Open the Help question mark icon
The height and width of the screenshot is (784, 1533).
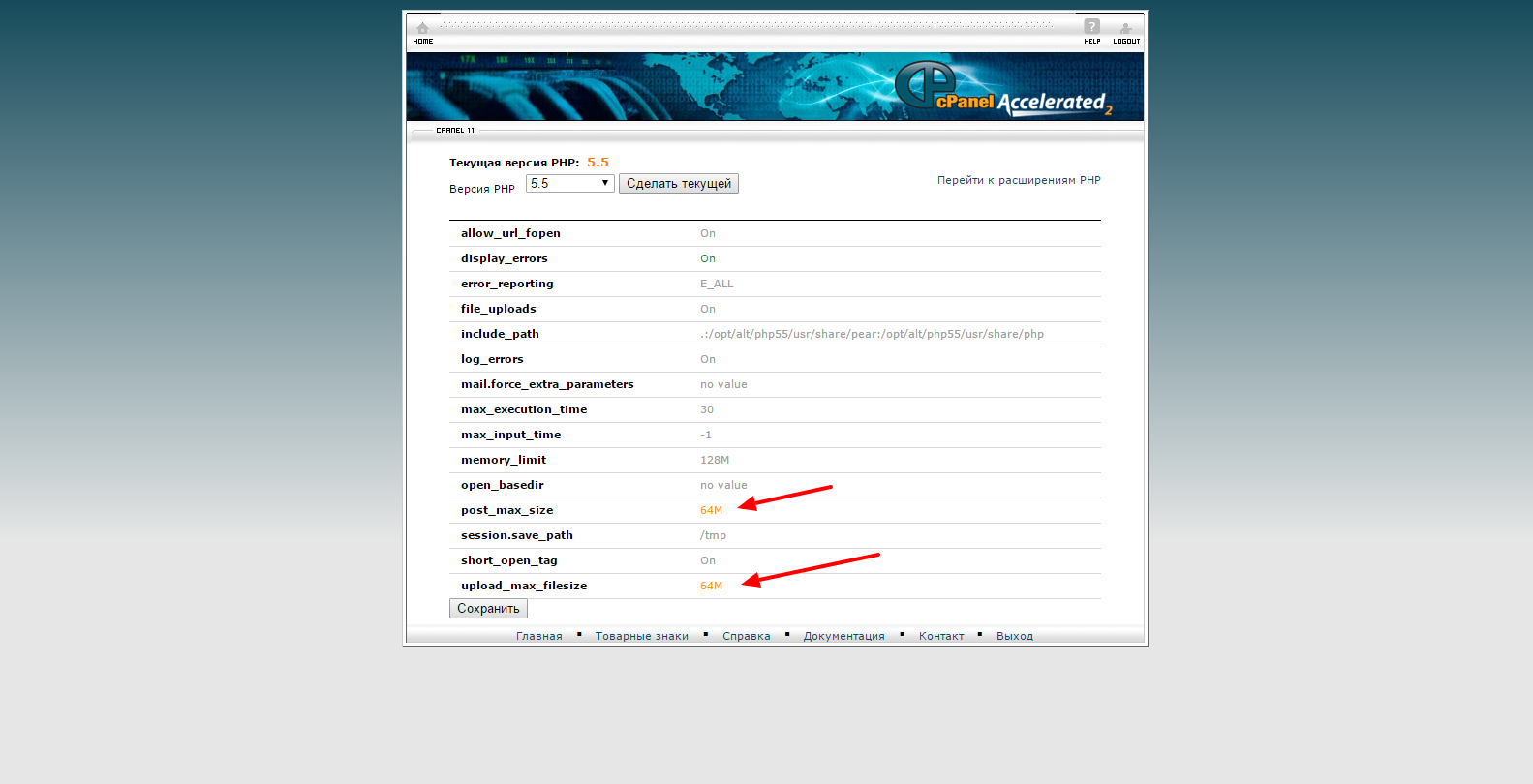point(1091,27)
